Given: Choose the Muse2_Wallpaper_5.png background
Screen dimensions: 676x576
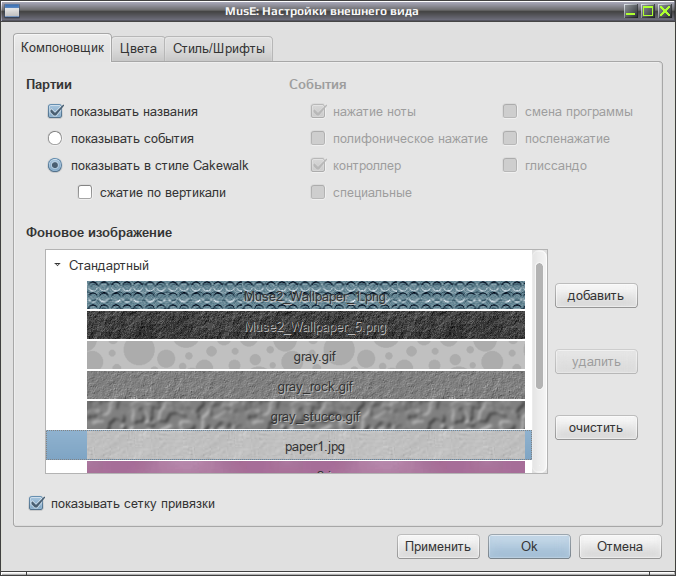Looking at the screenshot, I should [x=306, y=326].
